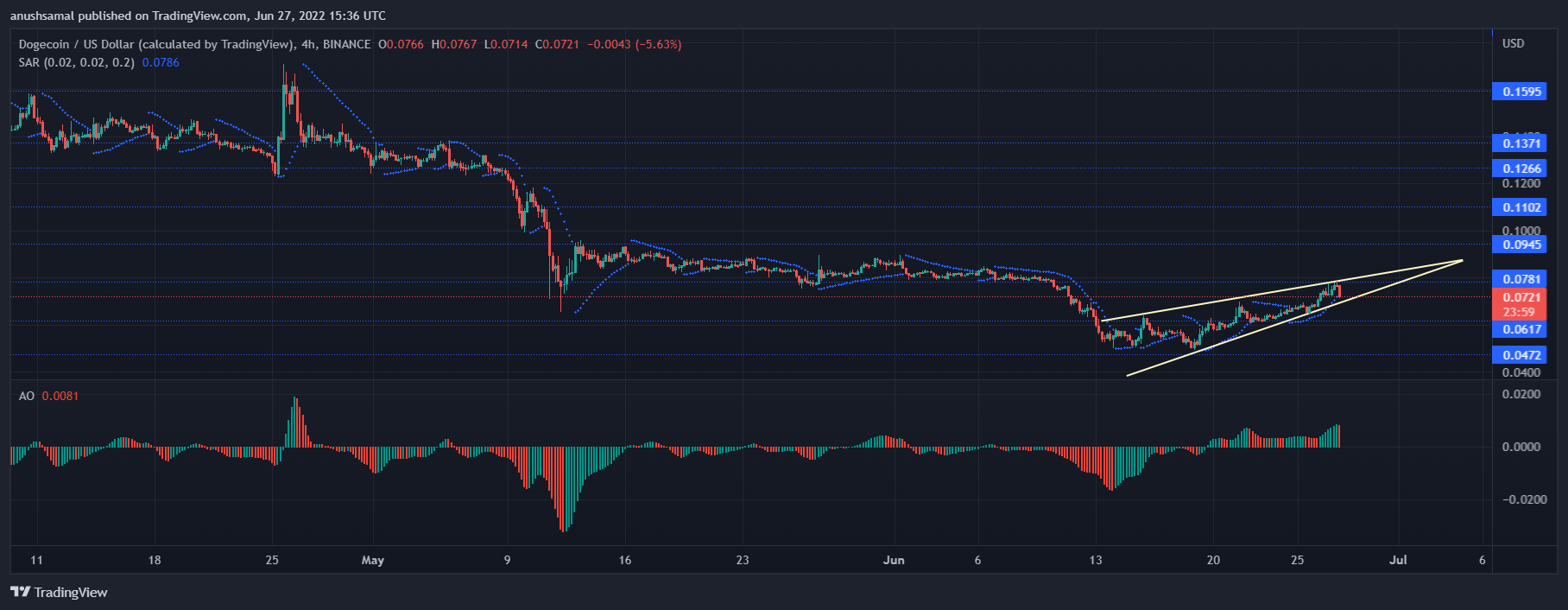The image size is (1568, 610).
Task: Click the 0.0472 price level label
Action: [x=1521, y=355]
